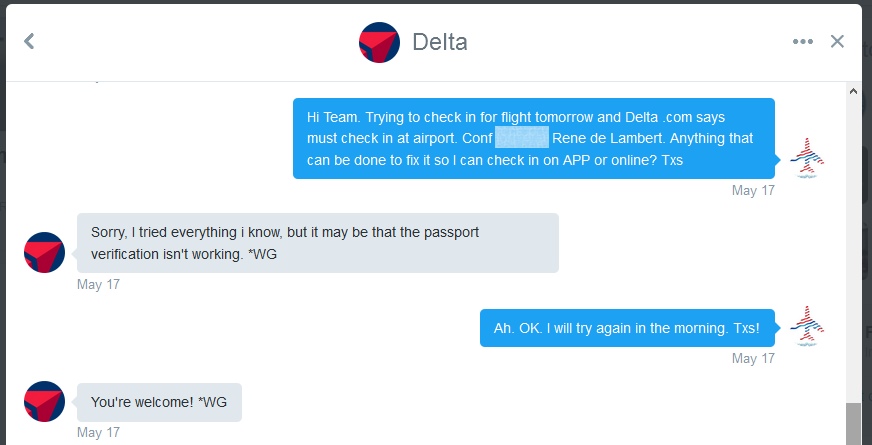The image size is (872, 445).
Task: Close the Delta conversation window
Action: click(x=838, y=42)
